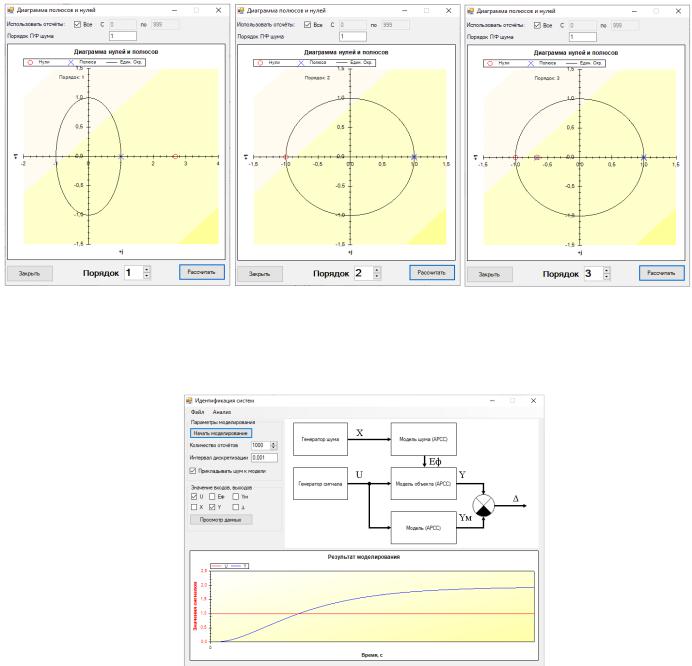Click the 'Модель шума (АРСС)' block

click(423, 439)
